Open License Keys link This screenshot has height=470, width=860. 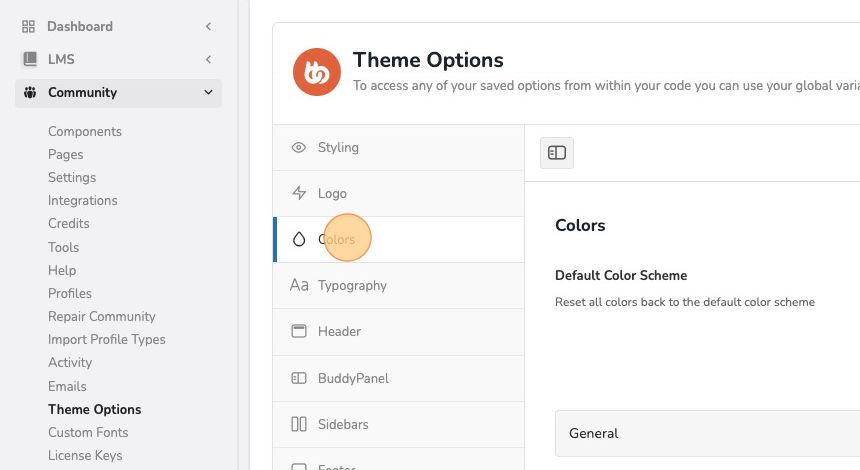tap(85, 455)
